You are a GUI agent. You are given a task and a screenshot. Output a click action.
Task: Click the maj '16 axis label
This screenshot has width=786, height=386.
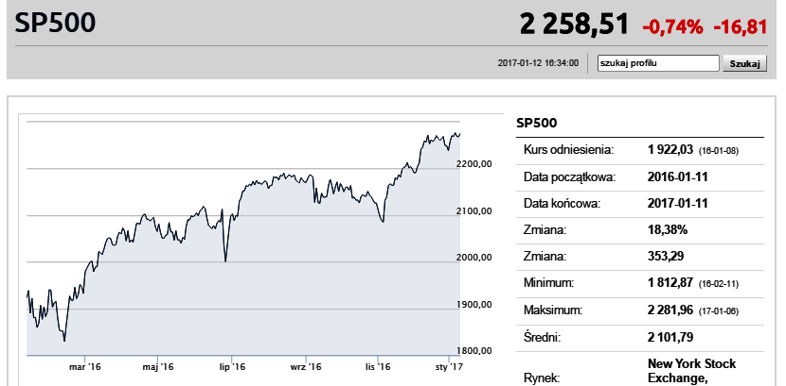(x=158, y=367)
